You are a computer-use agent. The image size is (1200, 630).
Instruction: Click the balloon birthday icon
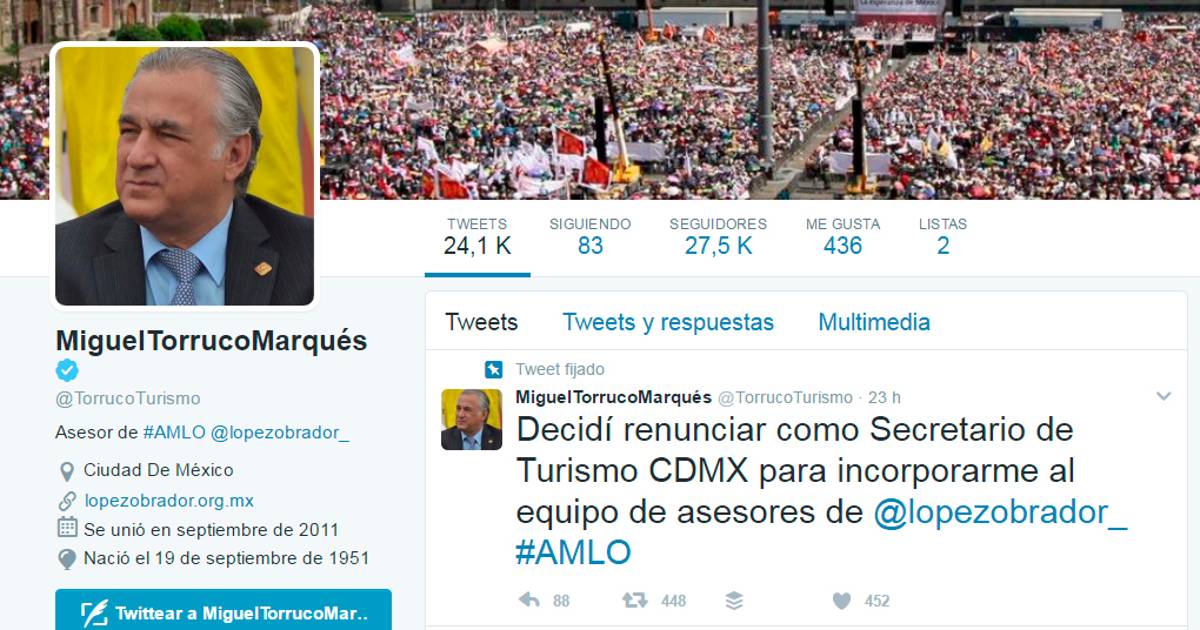coord(67,559)
